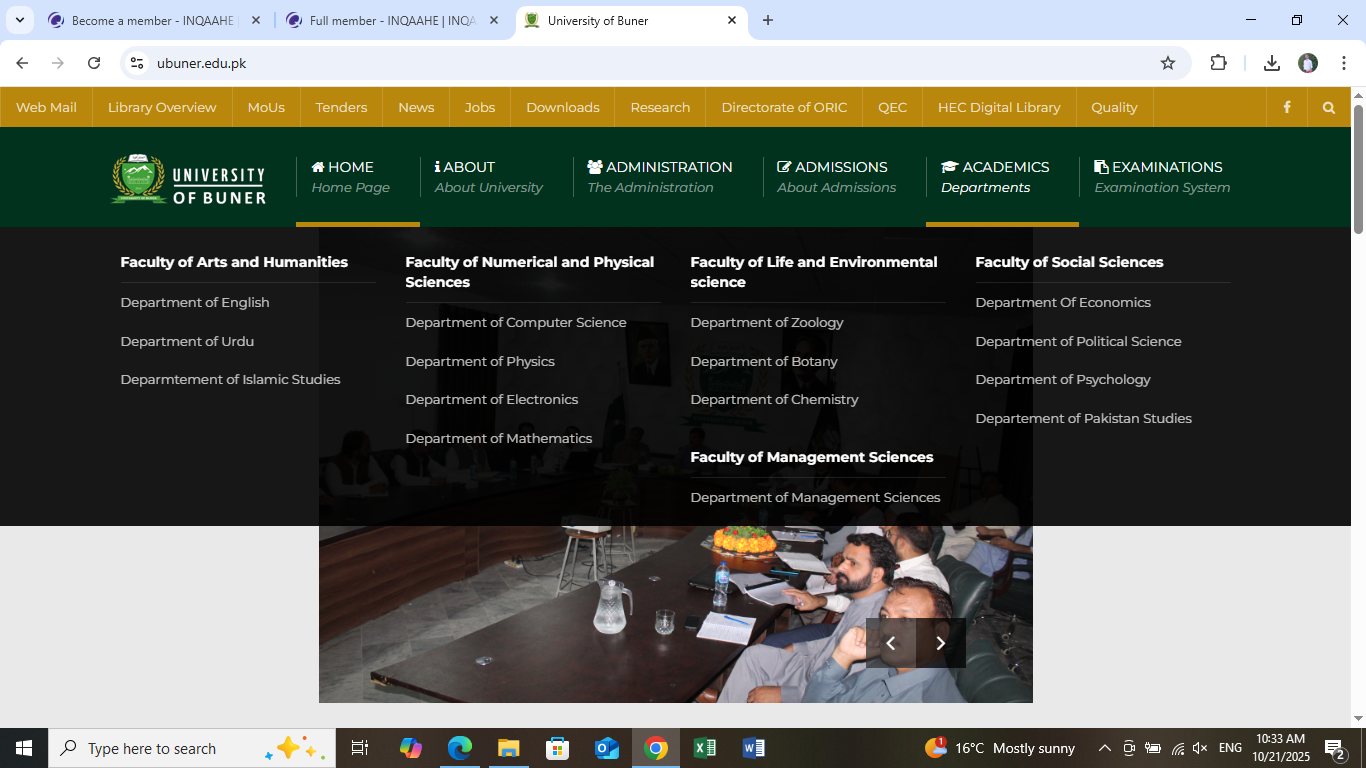Open Department of Computer Science link

pyautogui.click(x=515, y=323)
